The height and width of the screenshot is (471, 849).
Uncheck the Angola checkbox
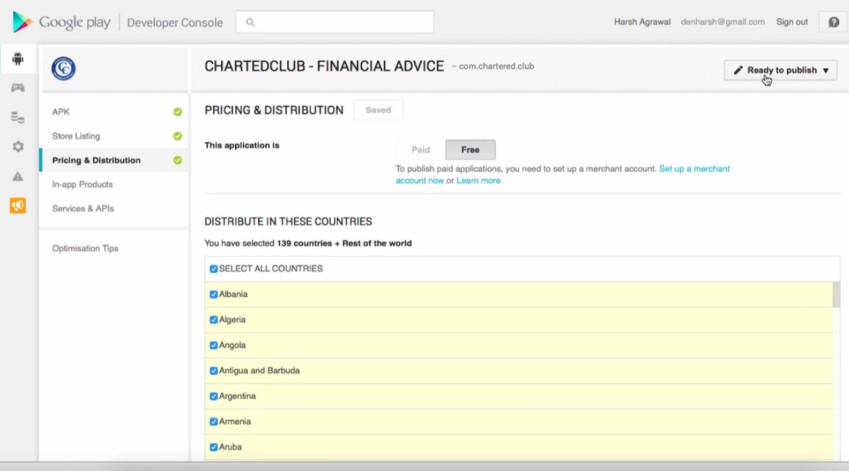click(x=213, y=345)
